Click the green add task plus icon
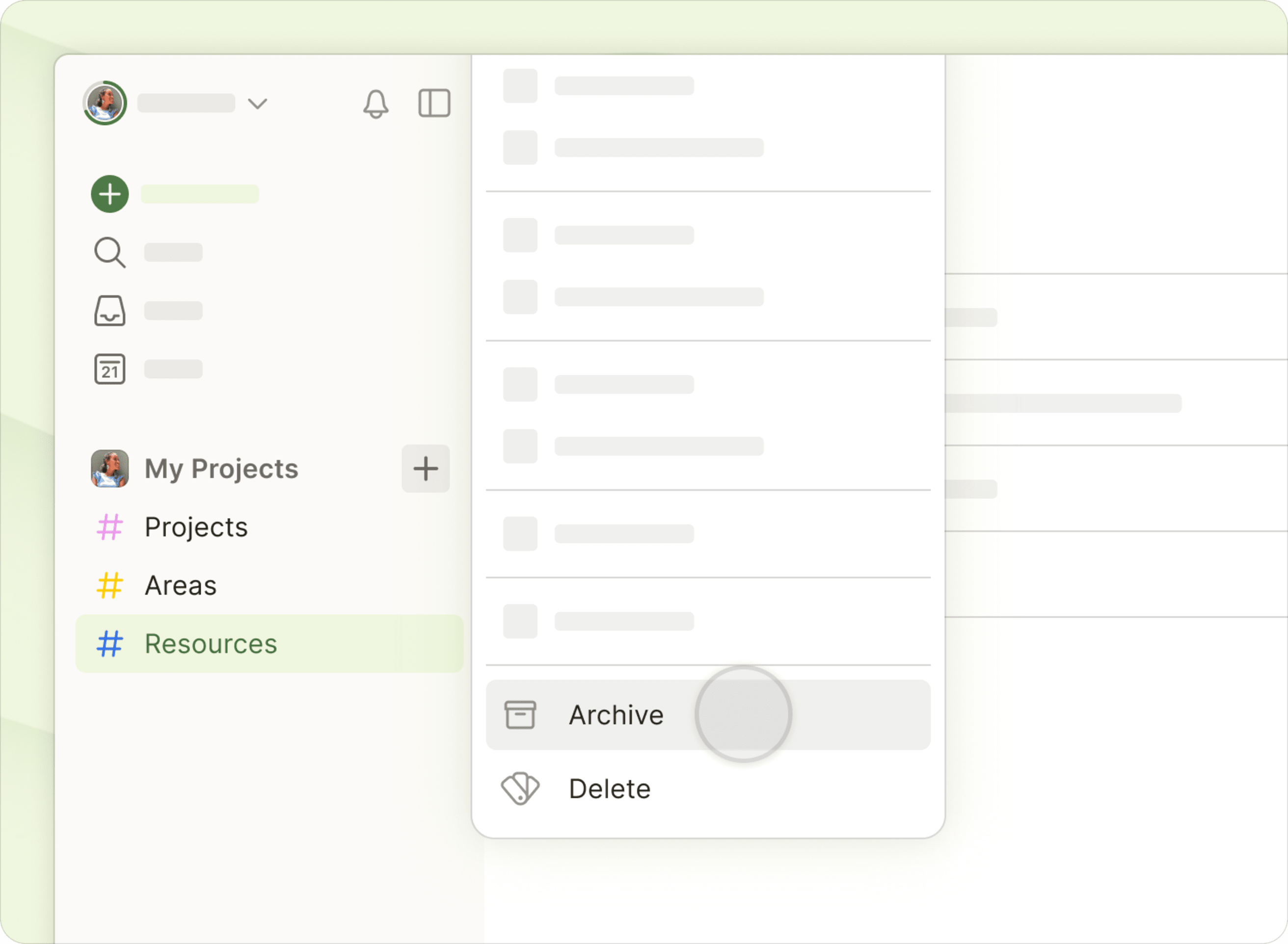The width and height of the screenshot is (1288, 944). tap(110, 194)
